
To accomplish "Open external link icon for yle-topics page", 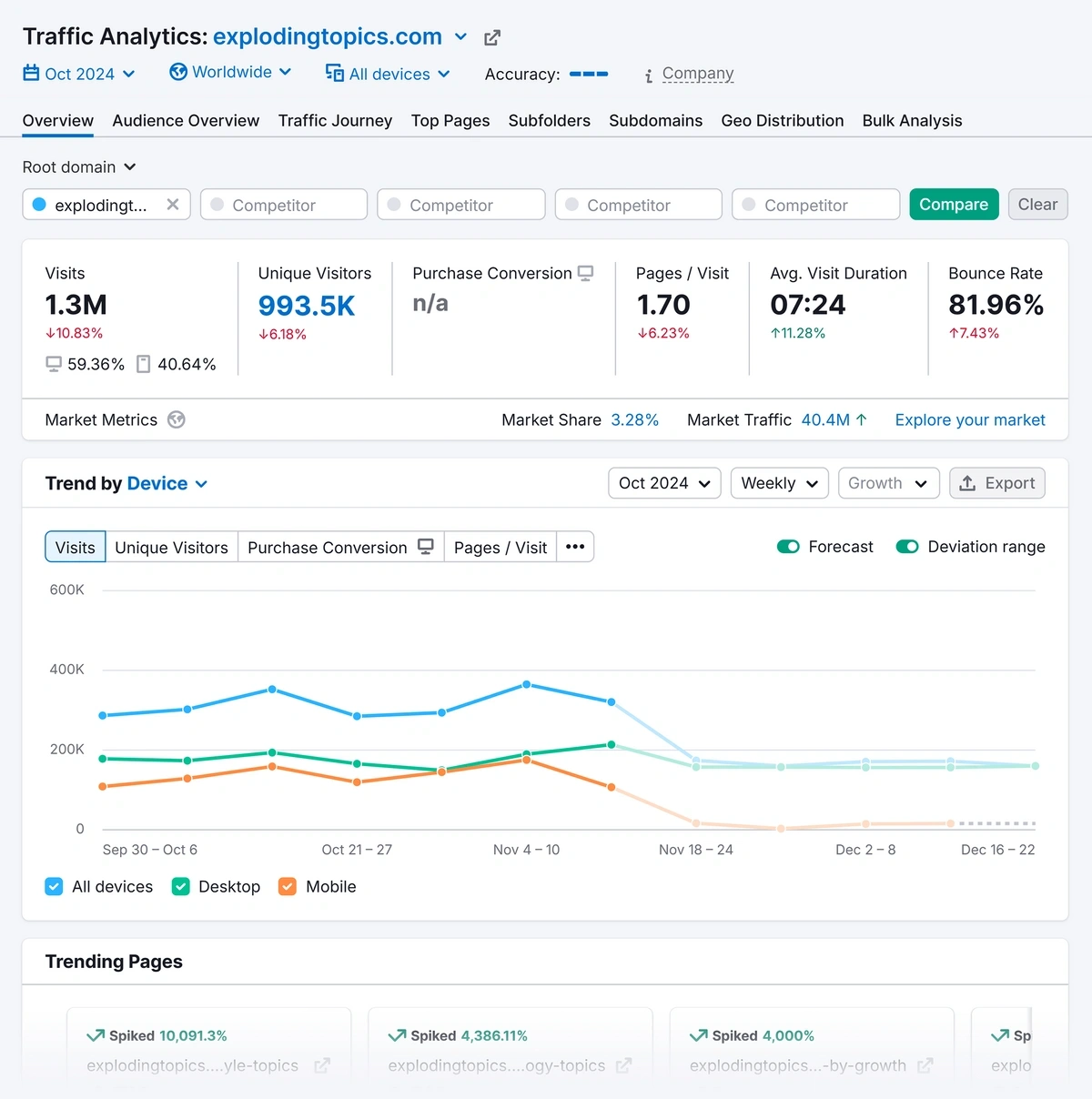I will [322, 1065].
